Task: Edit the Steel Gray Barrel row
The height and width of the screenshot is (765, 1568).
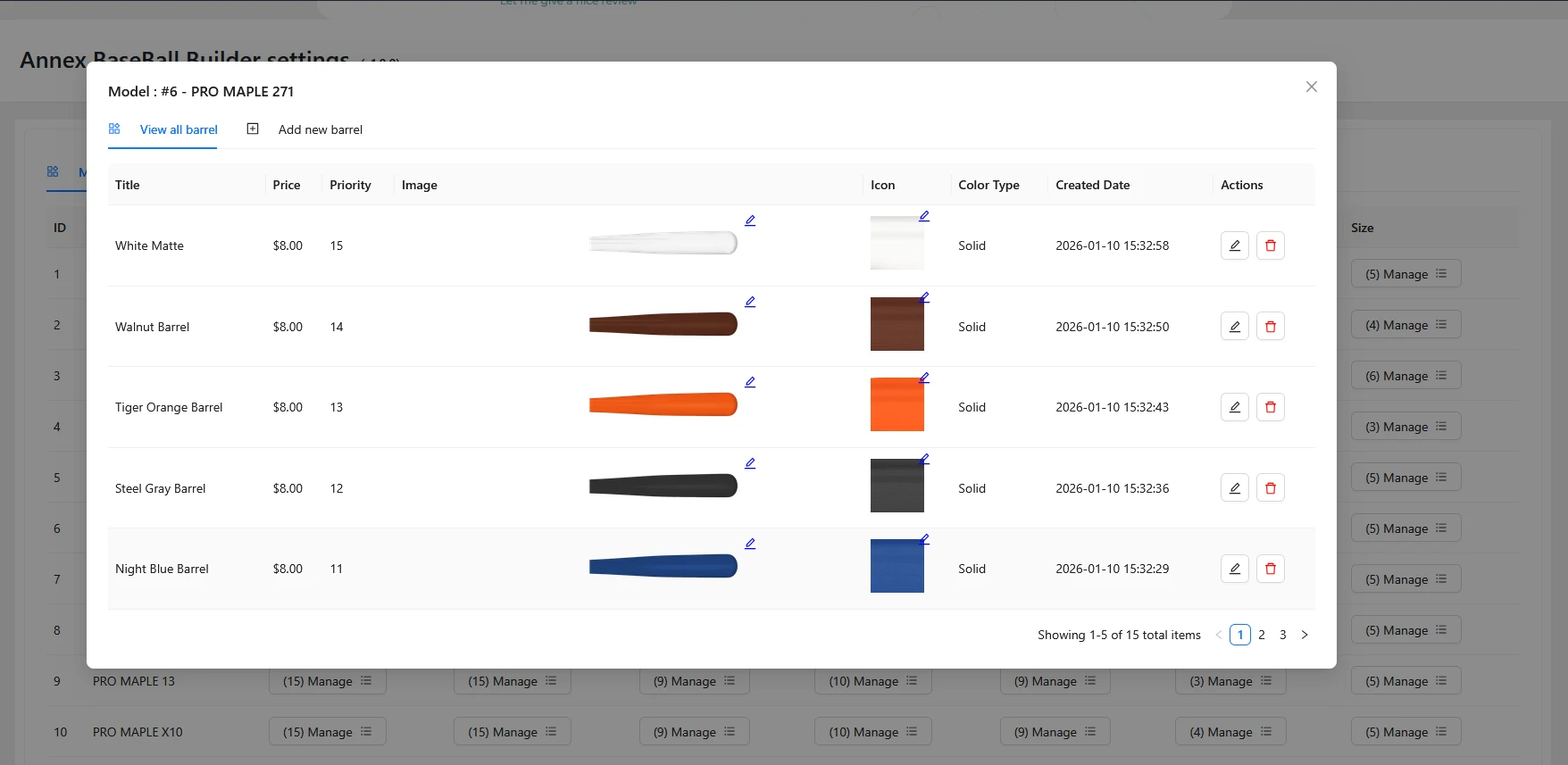Action: click(1234, 488)
